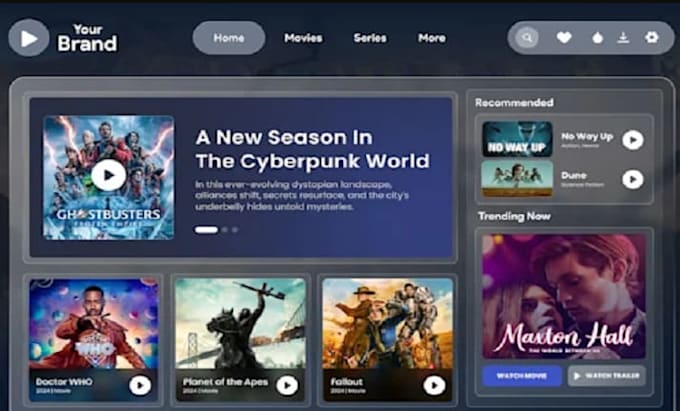This screenshot has width=680, height=411.
Task: Click the 'Doctor WHO' title label
Action: [64, 382]
